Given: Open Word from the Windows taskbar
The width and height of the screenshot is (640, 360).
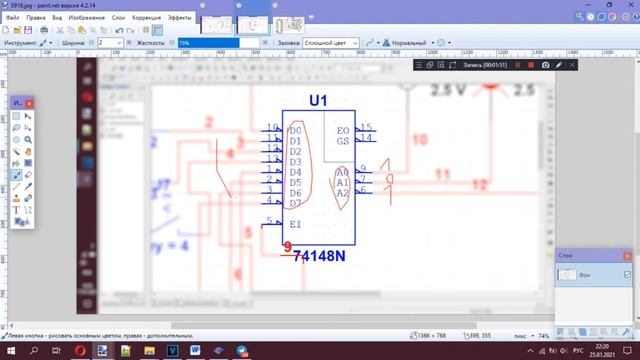Looking at the screenshot, I should tap(195, 351).
